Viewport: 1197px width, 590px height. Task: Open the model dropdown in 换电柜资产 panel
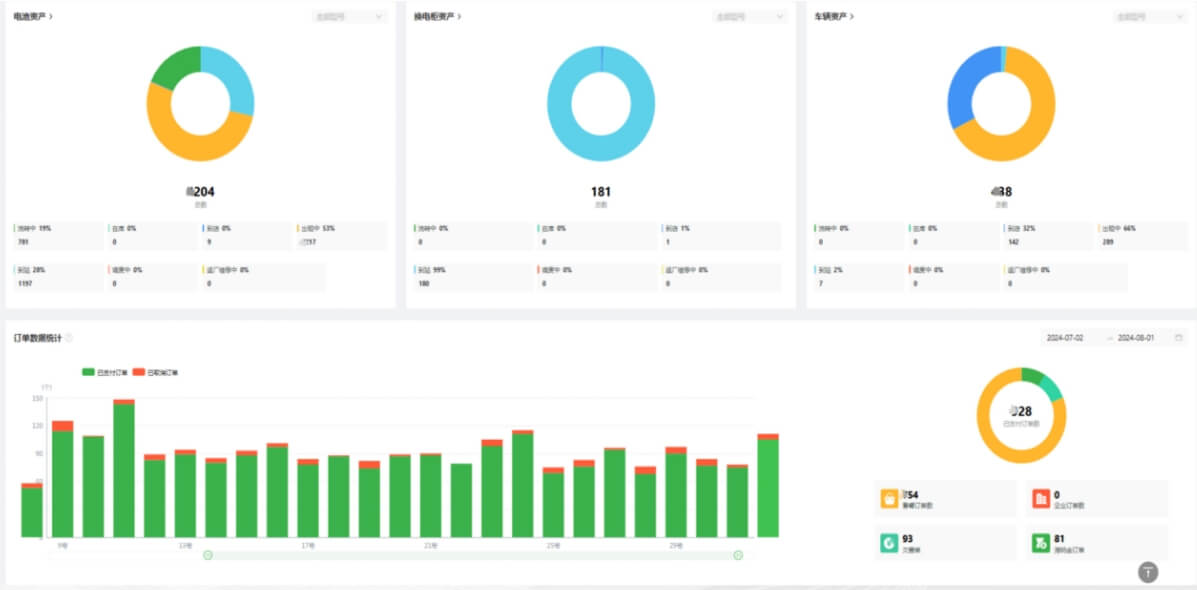pos(749,17)
